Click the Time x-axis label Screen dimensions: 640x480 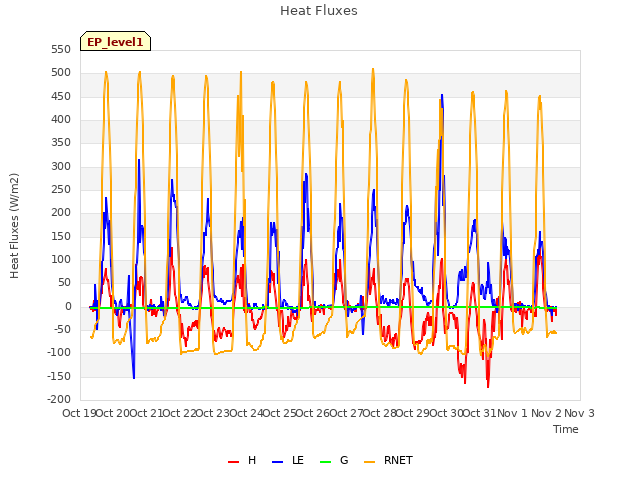click(x=566, y=429)
